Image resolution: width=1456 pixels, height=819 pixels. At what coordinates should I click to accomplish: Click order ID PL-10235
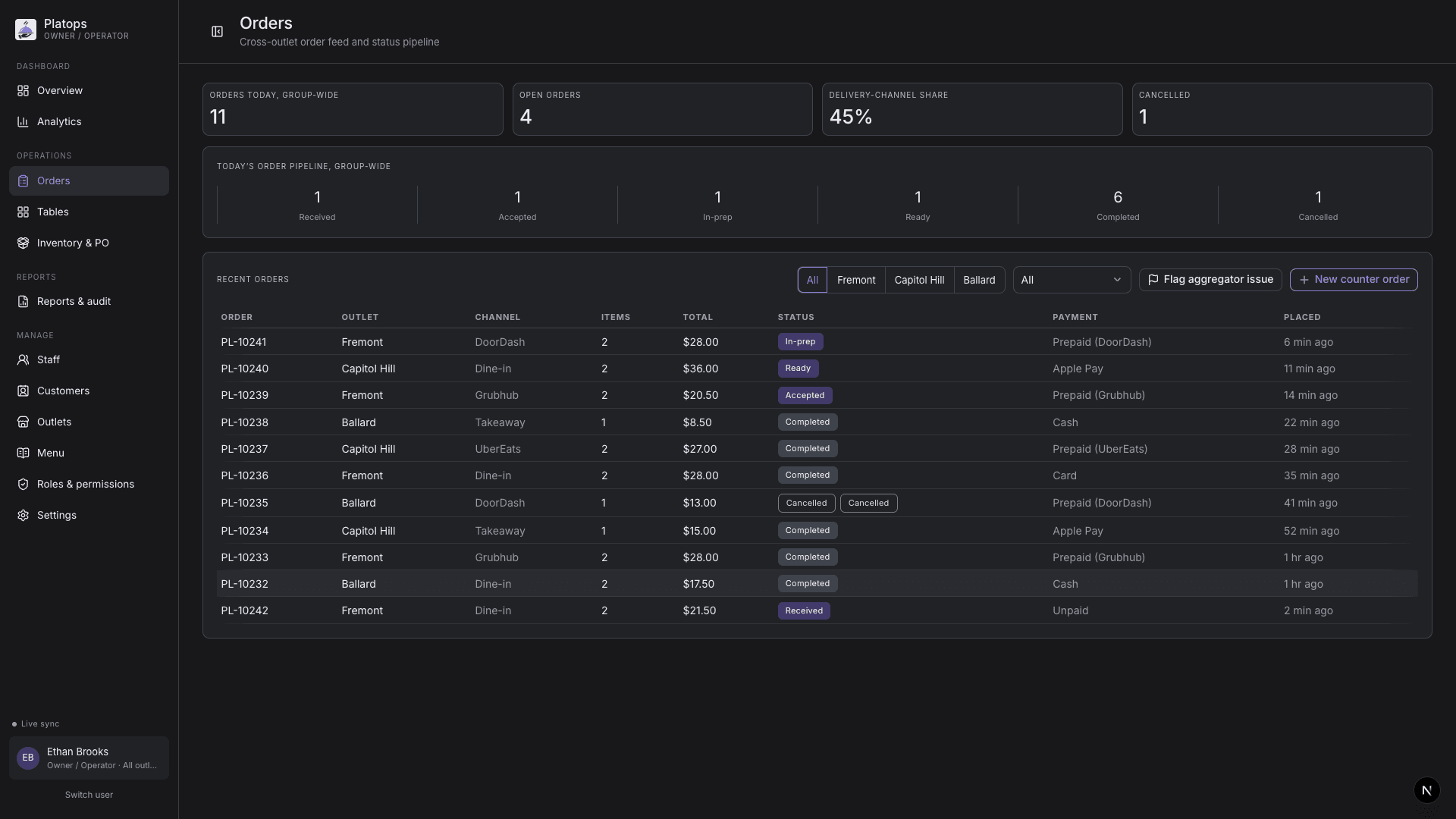coord(244,503)
